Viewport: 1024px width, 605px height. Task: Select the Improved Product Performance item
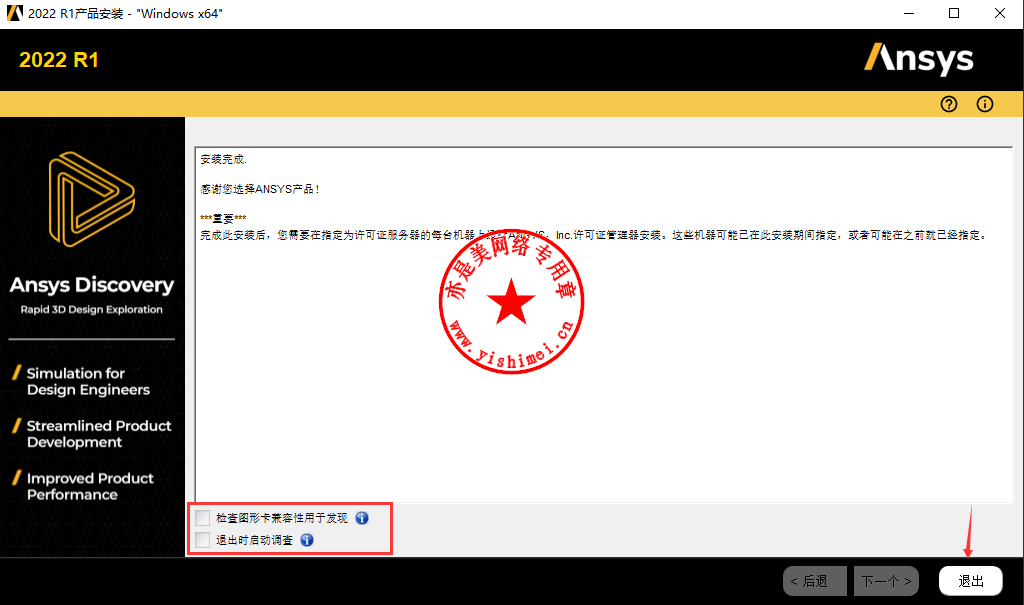pyautogui.click(x=90, y=486)
